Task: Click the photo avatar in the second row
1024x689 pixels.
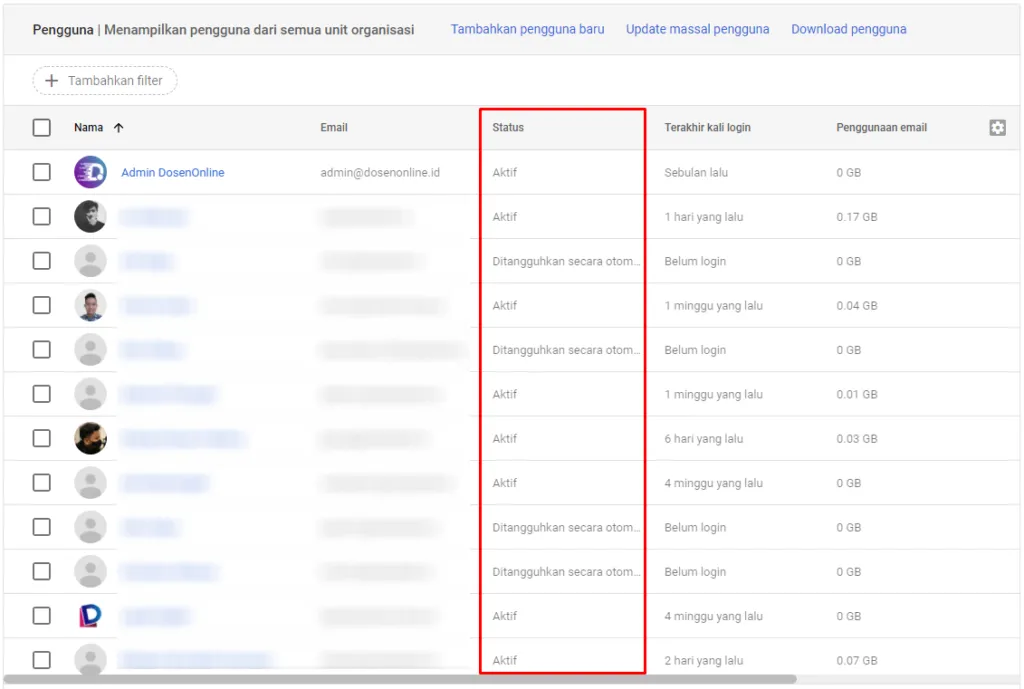Action: (x=91, y=216)
